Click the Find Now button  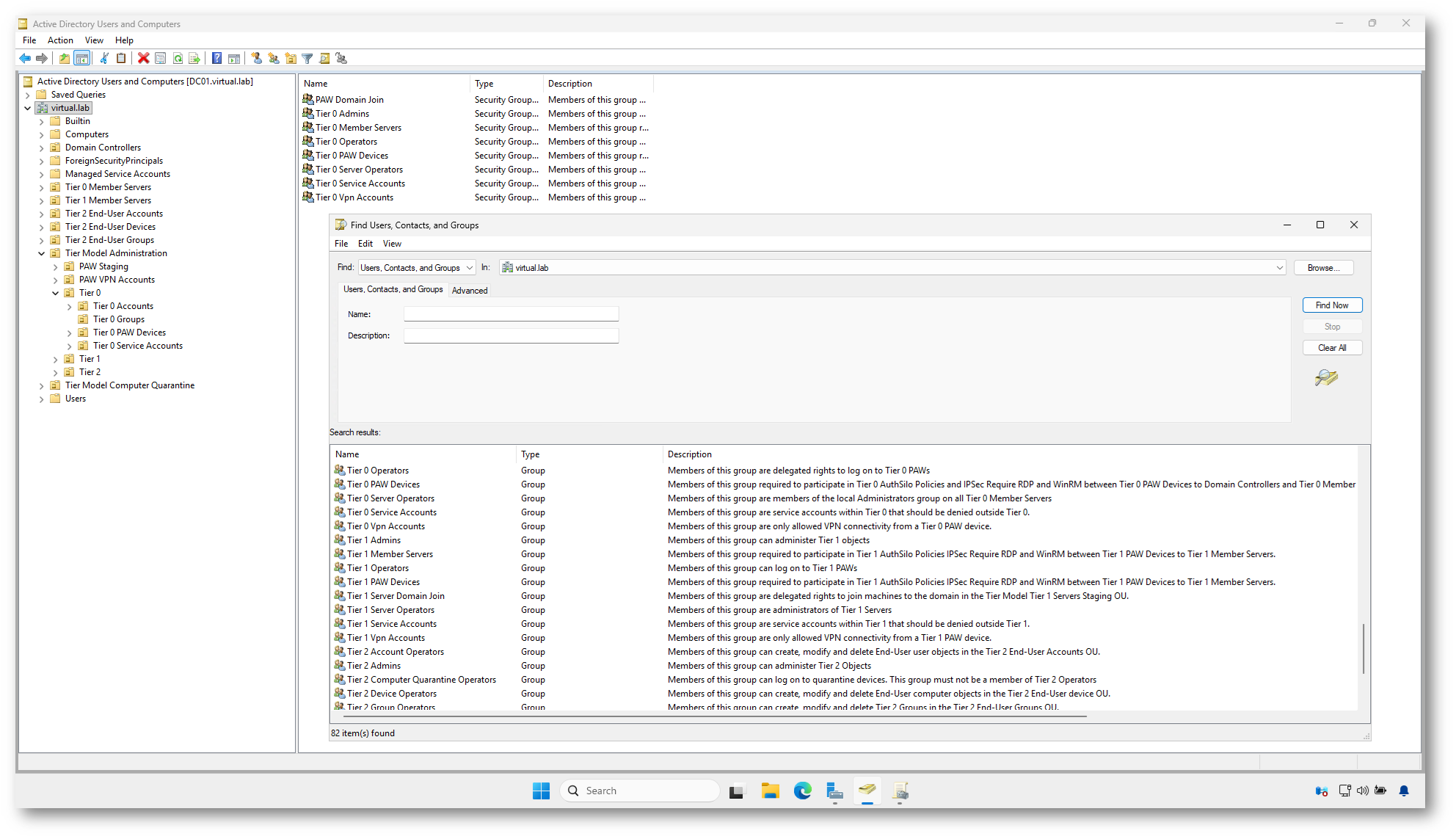[1332, 305]
